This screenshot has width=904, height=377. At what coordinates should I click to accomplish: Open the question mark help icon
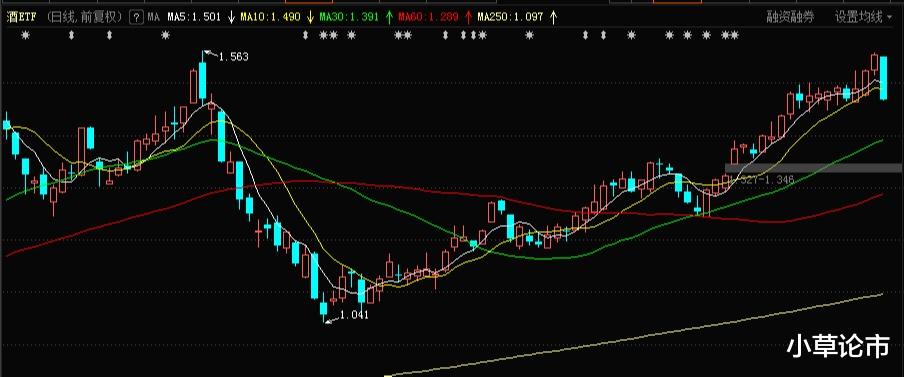coord(136,17)
